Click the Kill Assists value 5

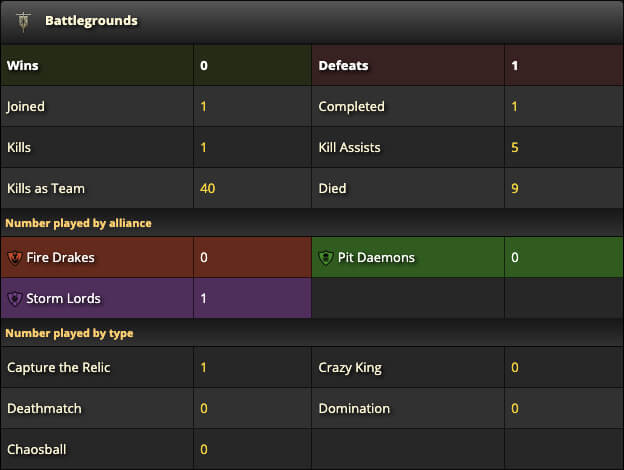coord(515,147)
